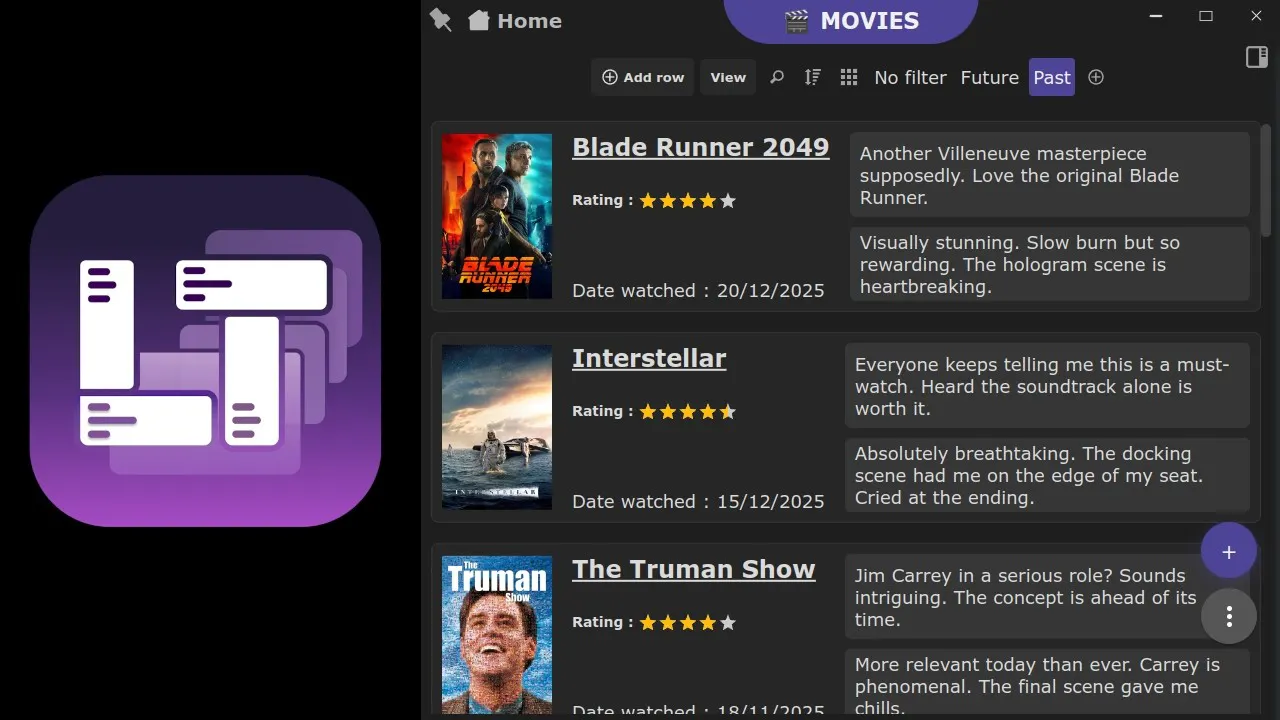This screenshot has width=1280, height=720.
Task: Open search with the magnifier icon
Action: click(x=777, y=77)
